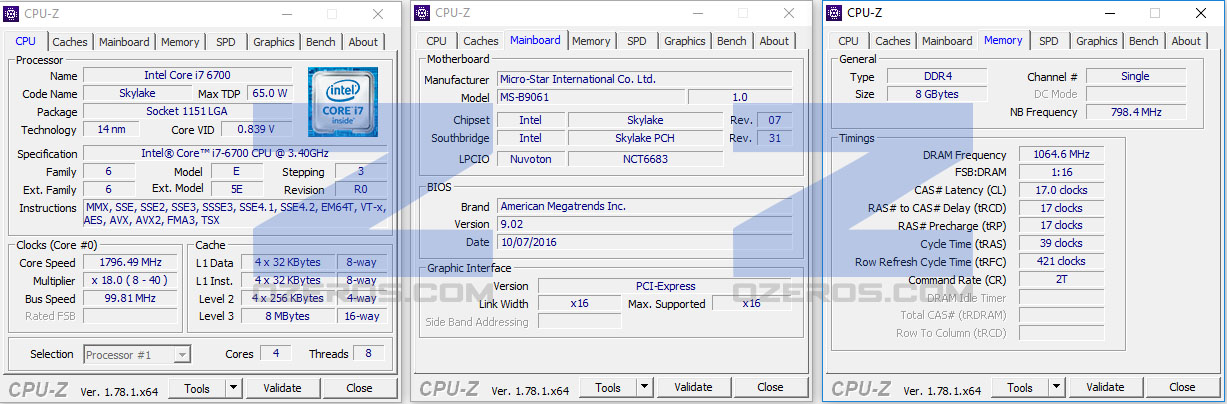Switch to the CPU tab in the right window

[848, 42]
